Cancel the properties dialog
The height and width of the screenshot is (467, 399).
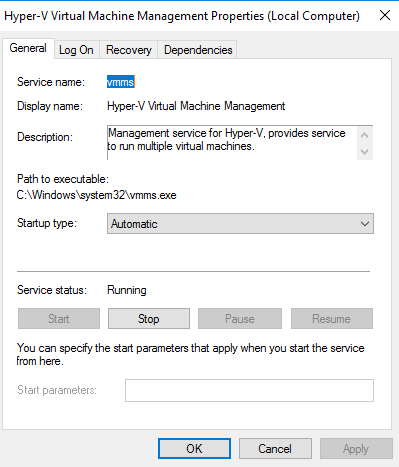275,449
